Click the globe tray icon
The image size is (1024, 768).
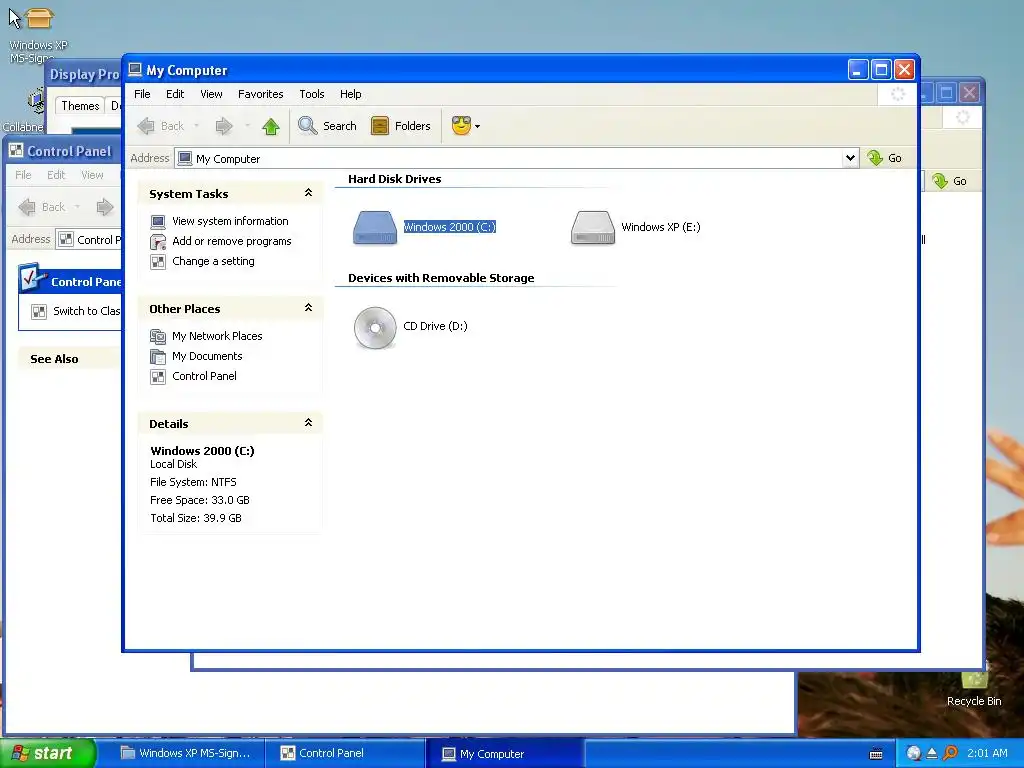pyautogui.click(x=914, y=753)
